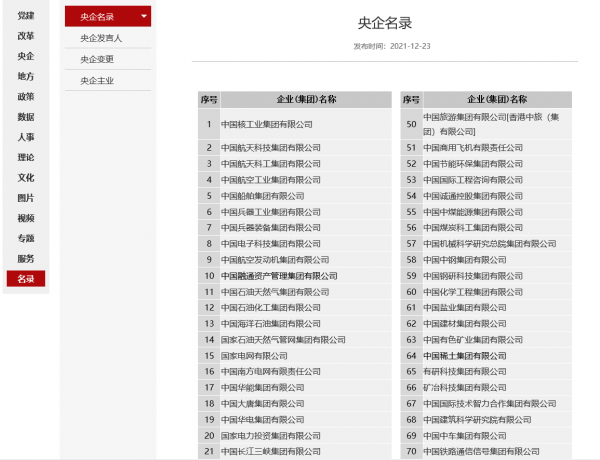Click the 央企名录 page title

click(x=385, y=23)
